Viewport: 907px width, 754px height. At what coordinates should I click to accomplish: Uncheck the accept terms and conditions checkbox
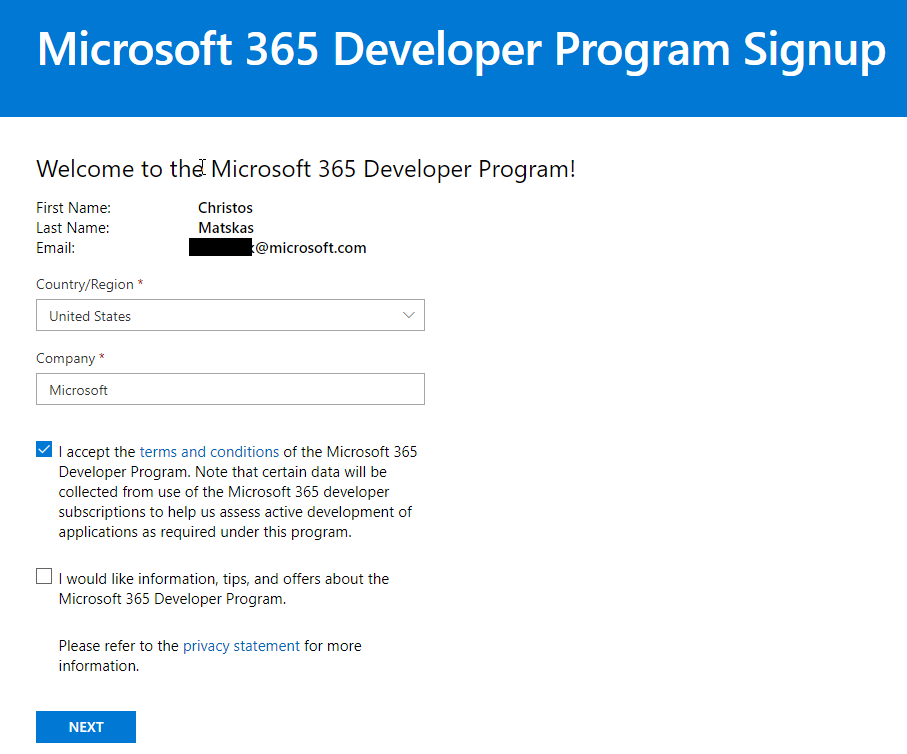(x=44, y=450)
